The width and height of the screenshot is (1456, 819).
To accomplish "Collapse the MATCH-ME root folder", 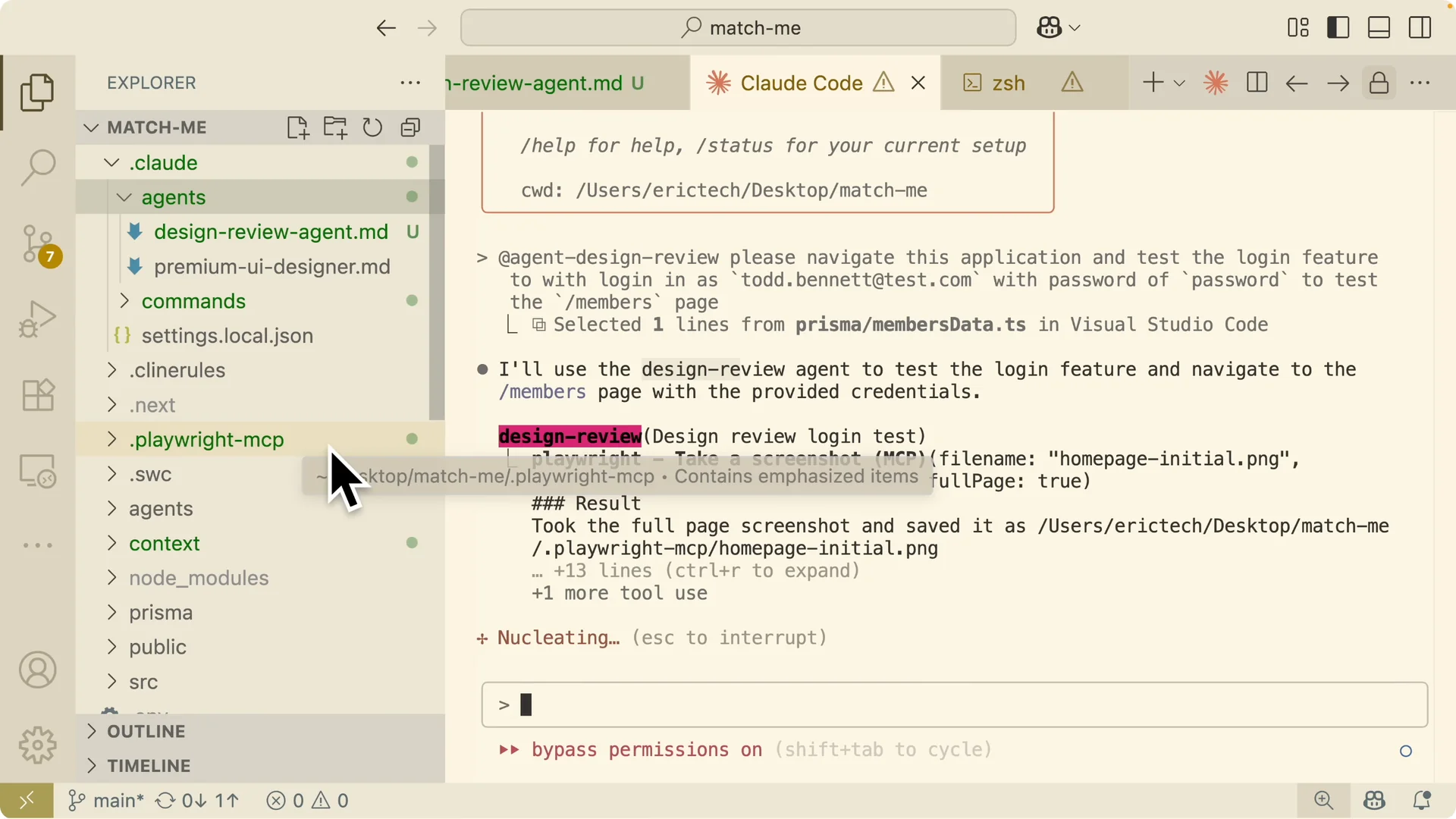I will tap(91, 127).
